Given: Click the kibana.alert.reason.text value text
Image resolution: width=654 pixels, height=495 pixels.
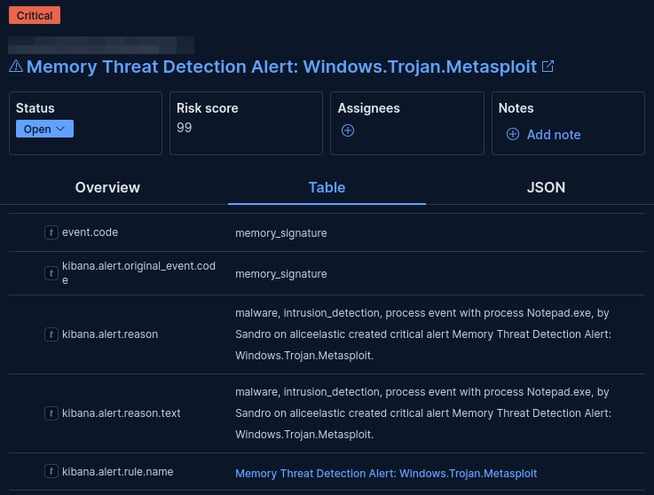Looking at the screenshot, I should coord(423,413).
